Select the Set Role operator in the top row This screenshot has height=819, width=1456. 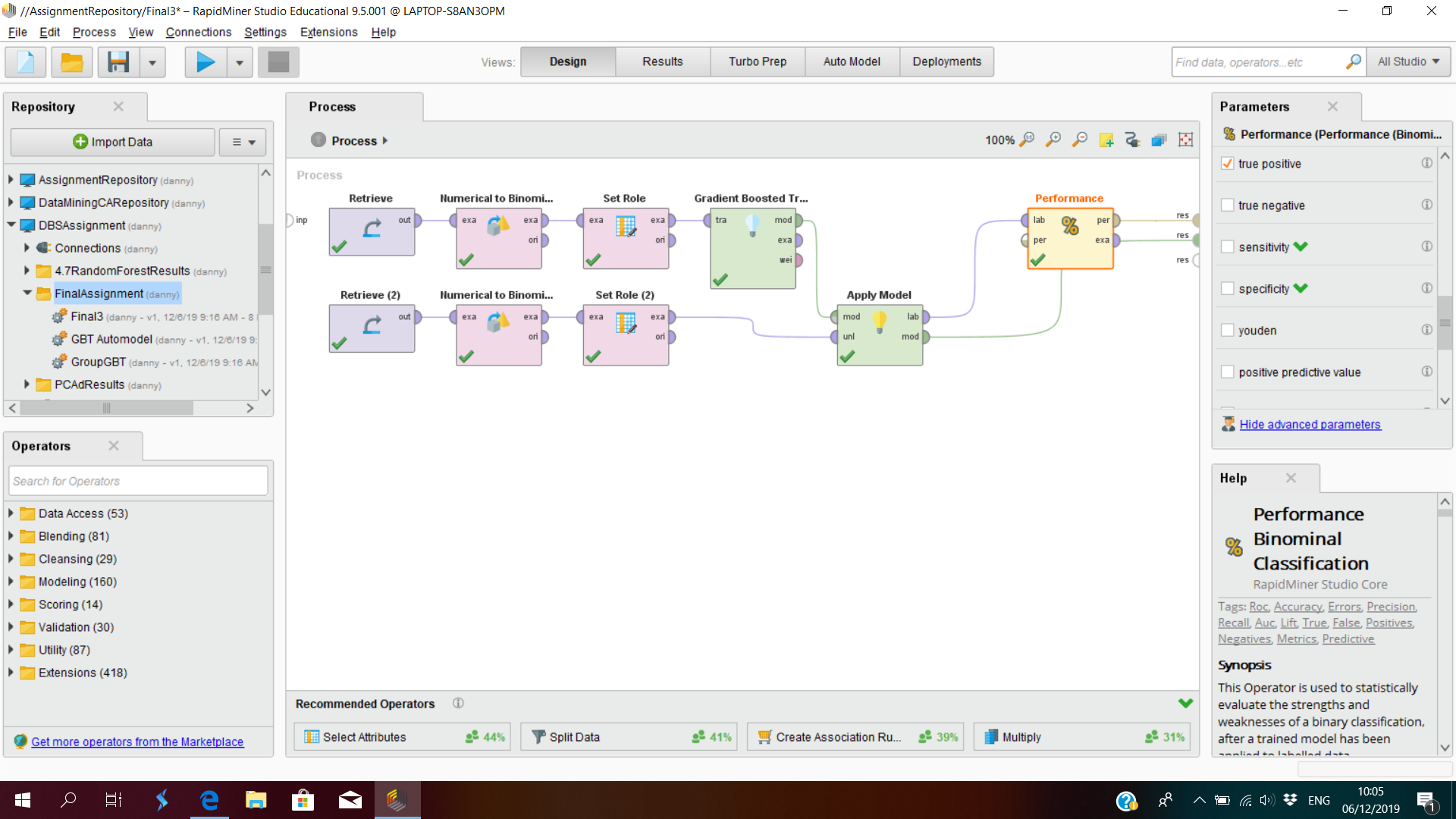tap(626, 238)
